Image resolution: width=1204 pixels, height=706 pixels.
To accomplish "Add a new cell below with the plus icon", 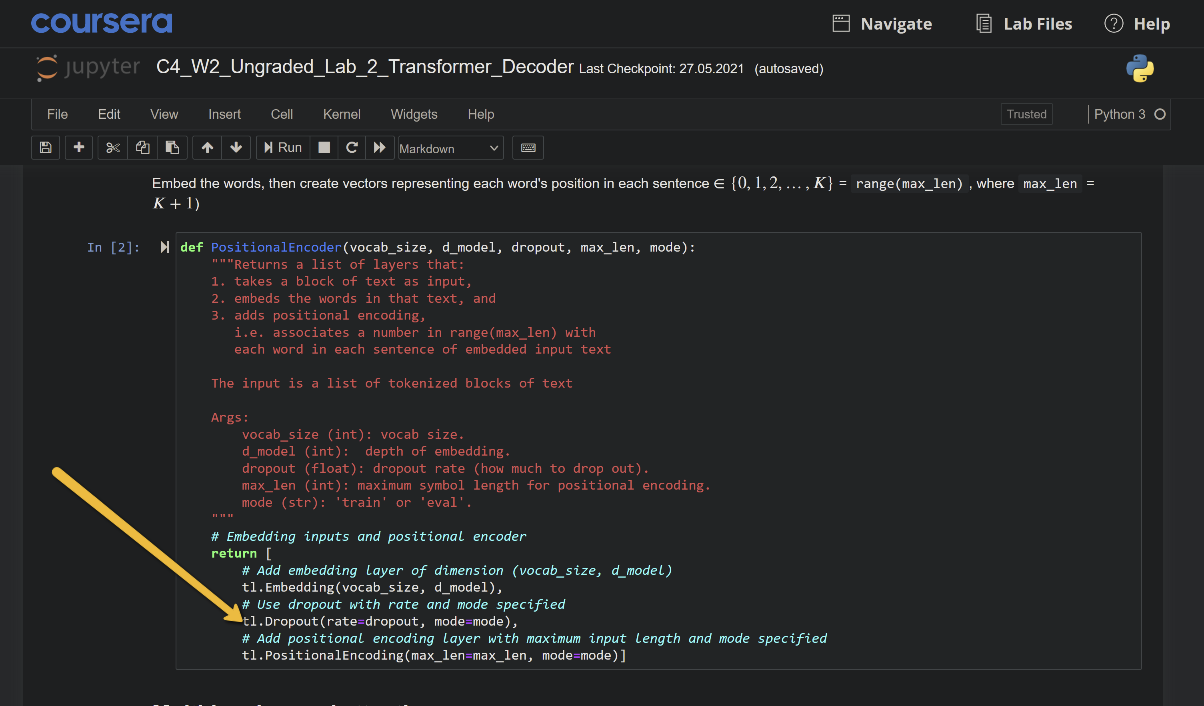I will tap(77, 147).
